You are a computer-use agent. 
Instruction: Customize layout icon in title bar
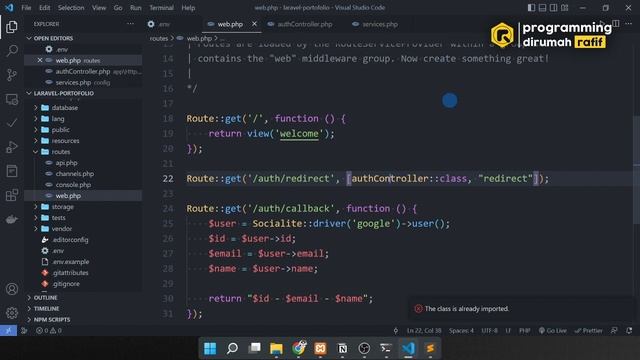565,8
